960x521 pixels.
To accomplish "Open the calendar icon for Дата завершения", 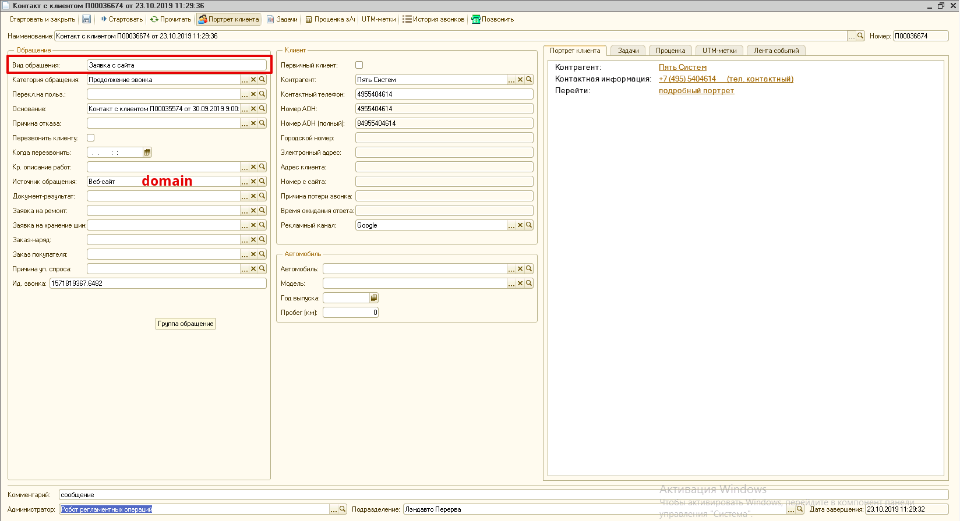I will 942,509.
